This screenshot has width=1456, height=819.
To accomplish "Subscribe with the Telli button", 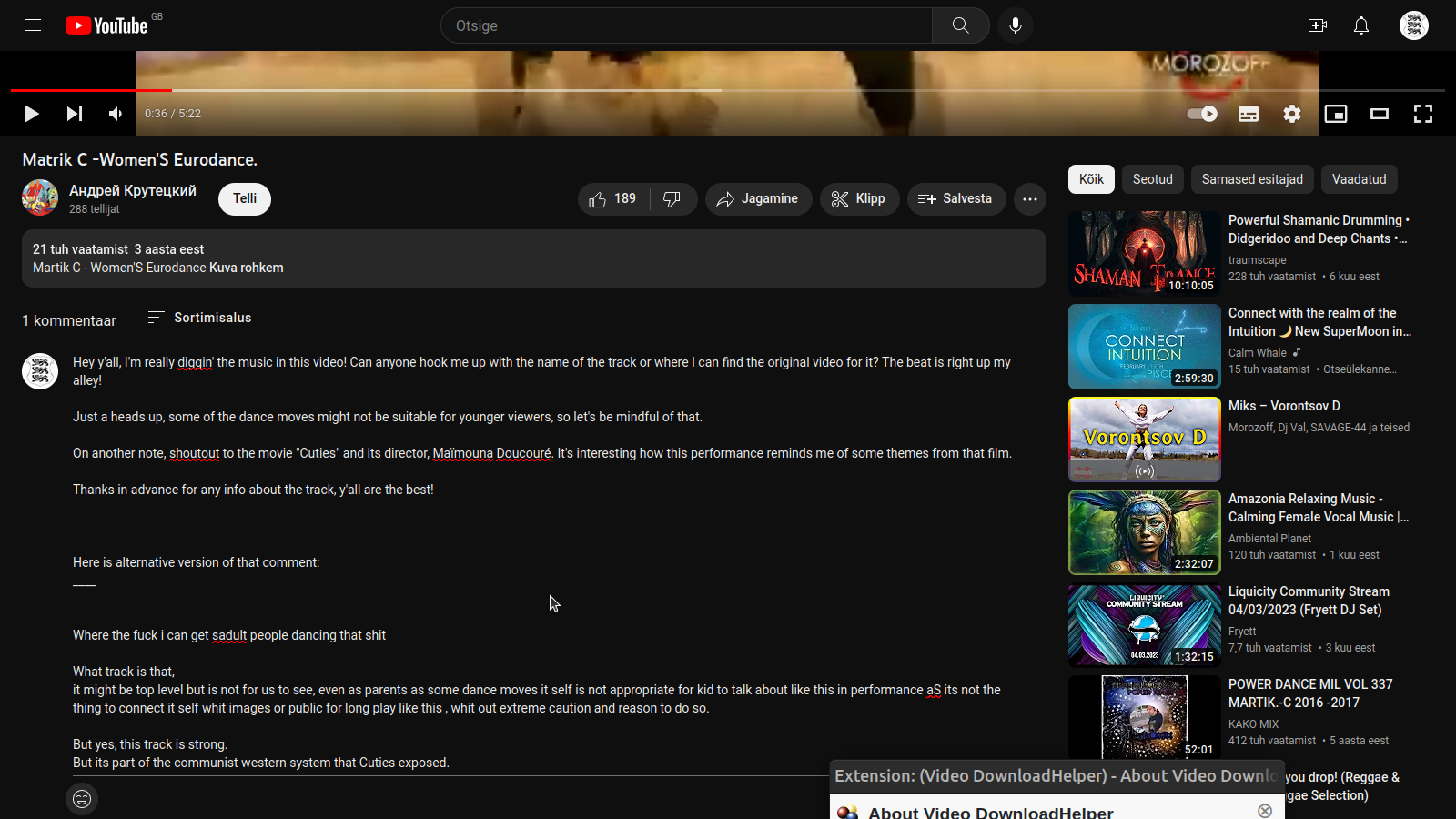I will (245, 198).
